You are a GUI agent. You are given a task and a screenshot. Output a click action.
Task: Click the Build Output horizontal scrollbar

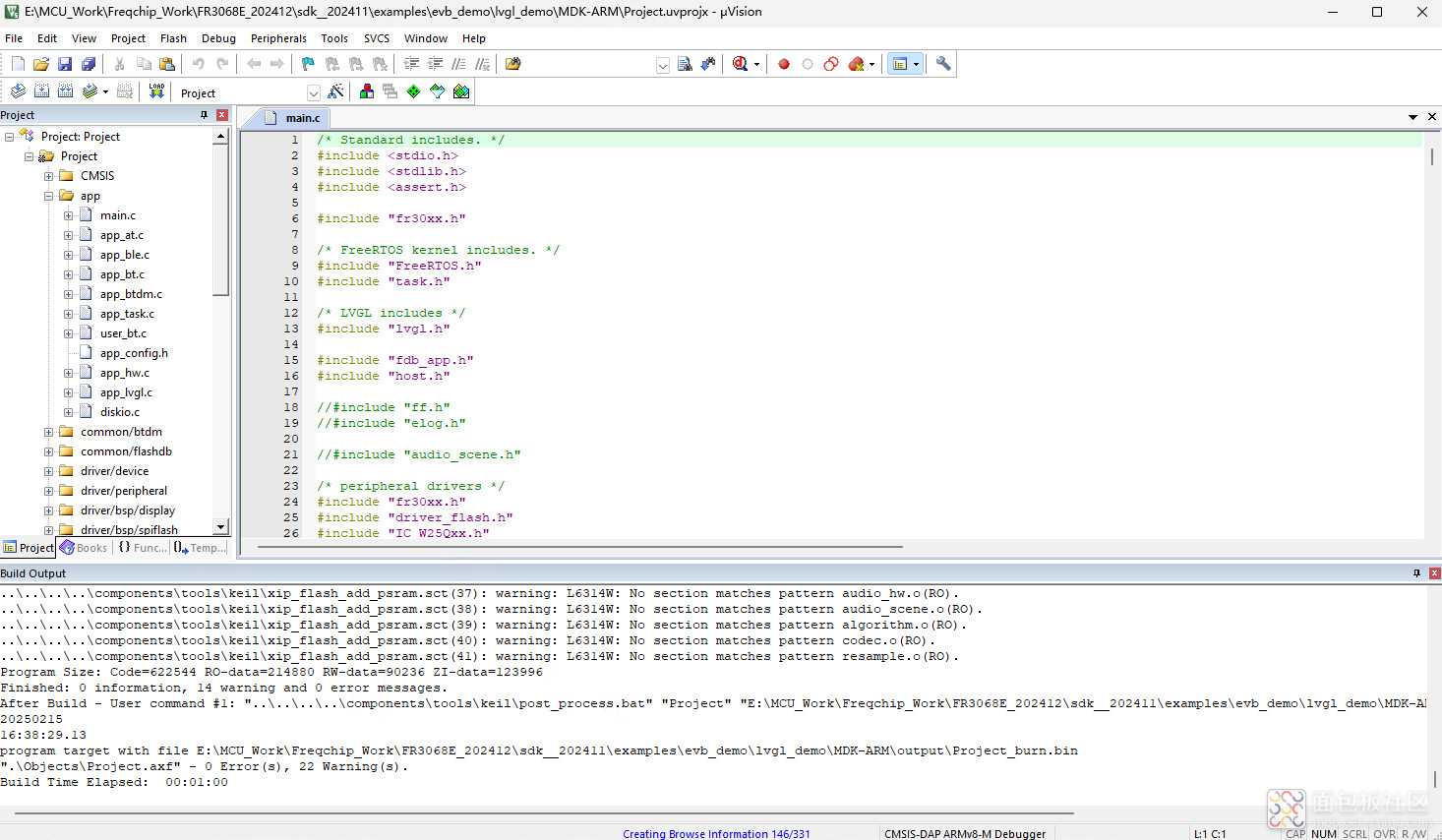tap(544, 813)
